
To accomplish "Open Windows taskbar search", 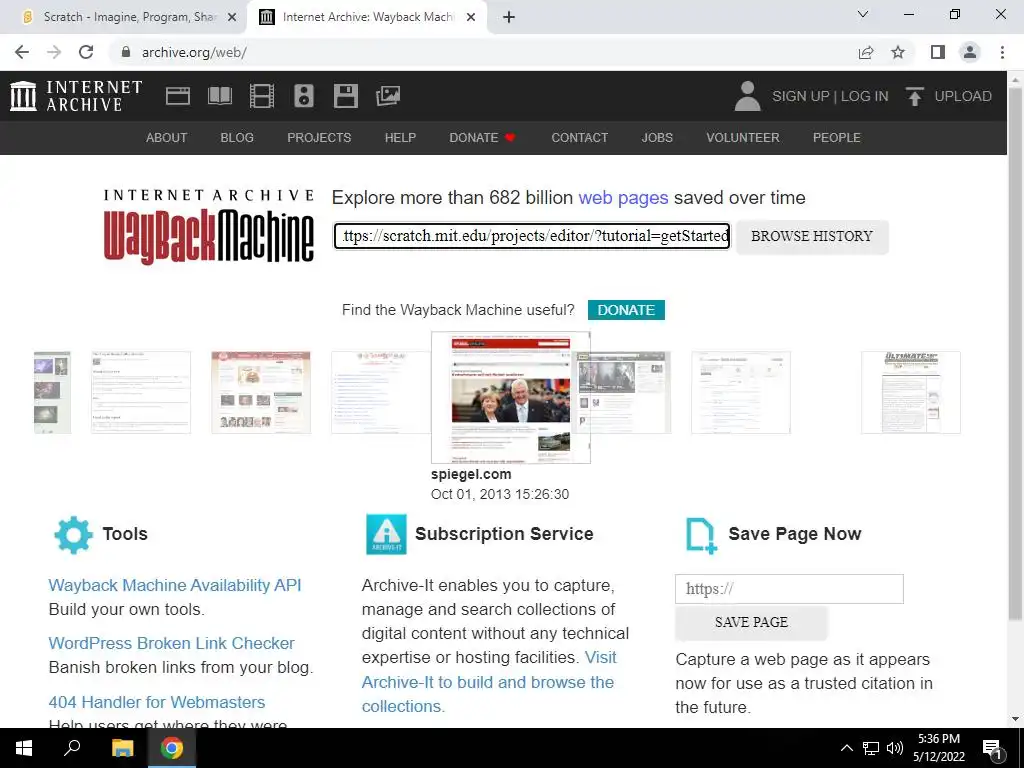I will coord(72,748).
